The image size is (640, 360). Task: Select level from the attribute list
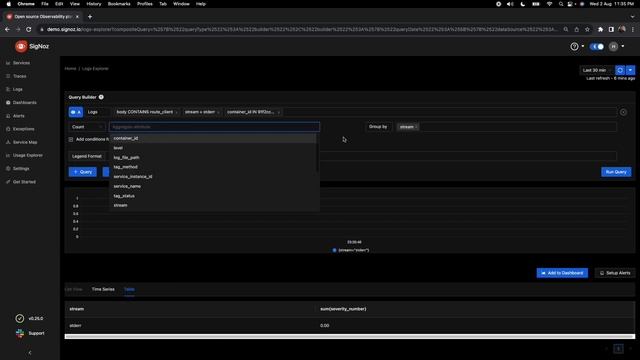click(x=212, y=148)
